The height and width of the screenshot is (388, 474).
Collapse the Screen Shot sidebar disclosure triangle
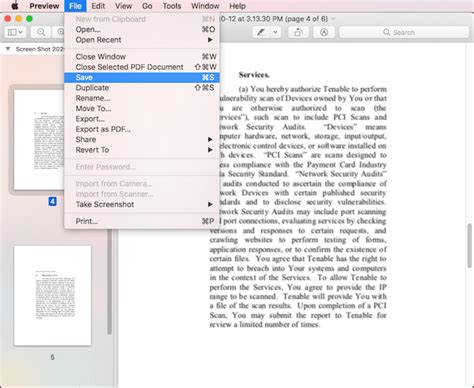[8, 49]
